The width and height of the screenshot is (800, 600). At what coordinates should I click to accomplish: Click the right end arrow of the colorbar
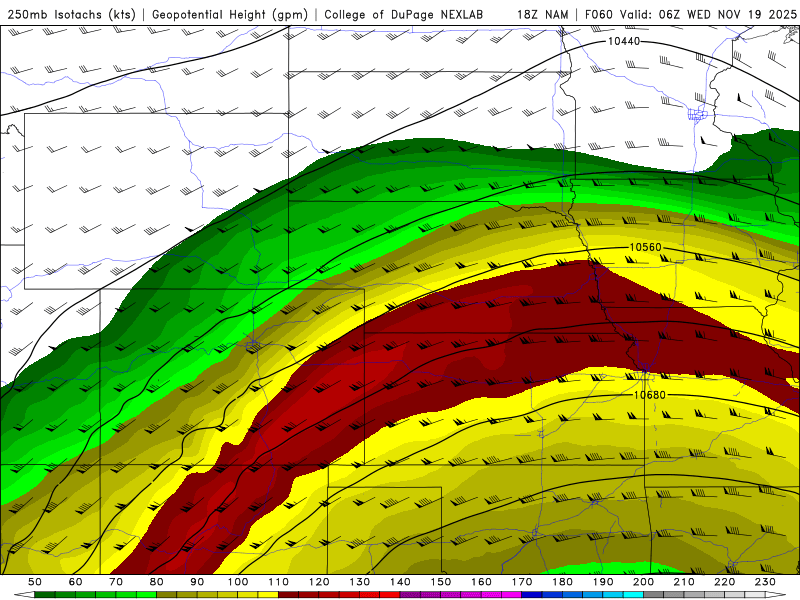click(776, 595)
